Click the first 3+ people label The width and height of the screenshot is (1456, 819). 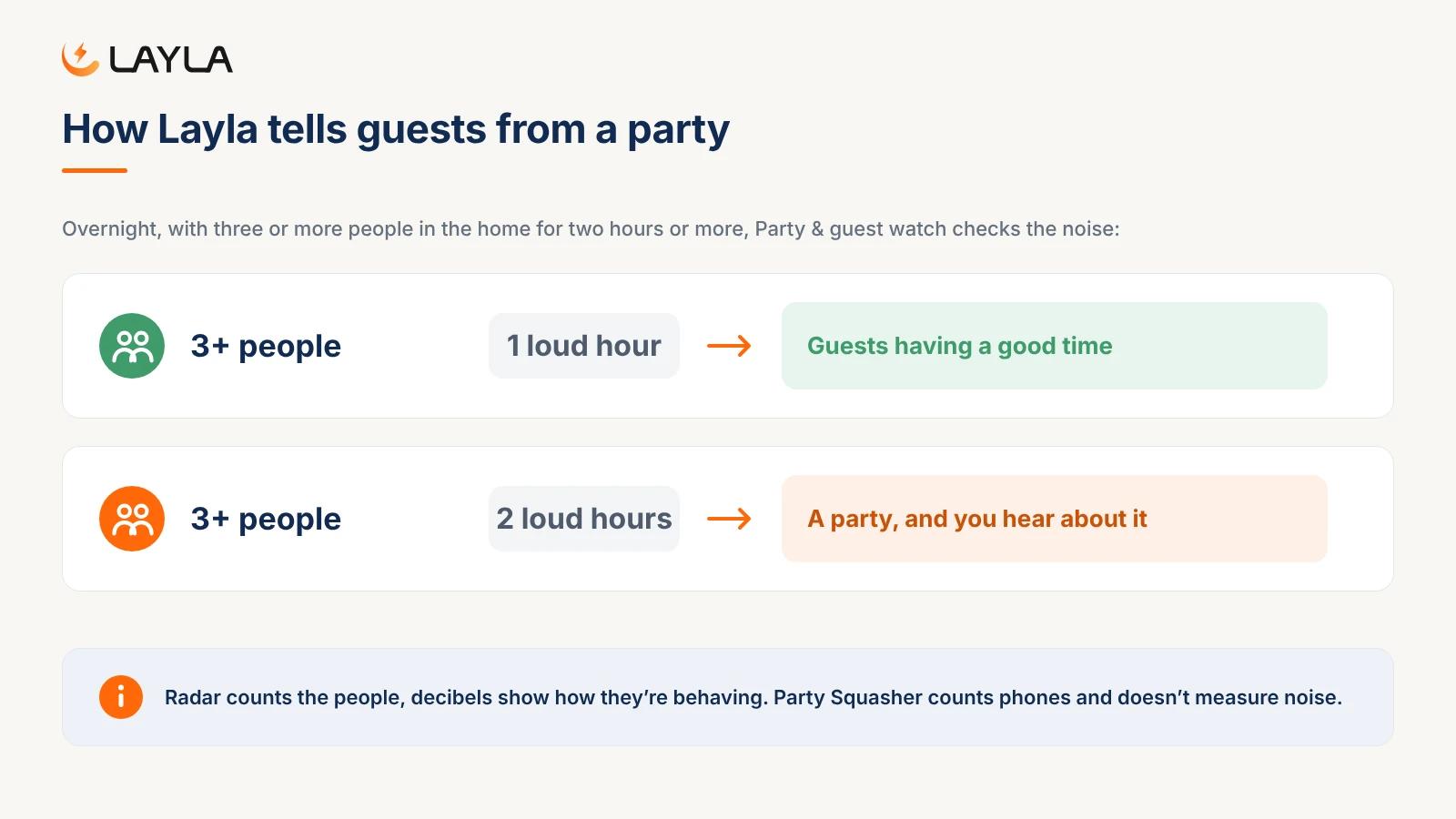coord(266,346)
